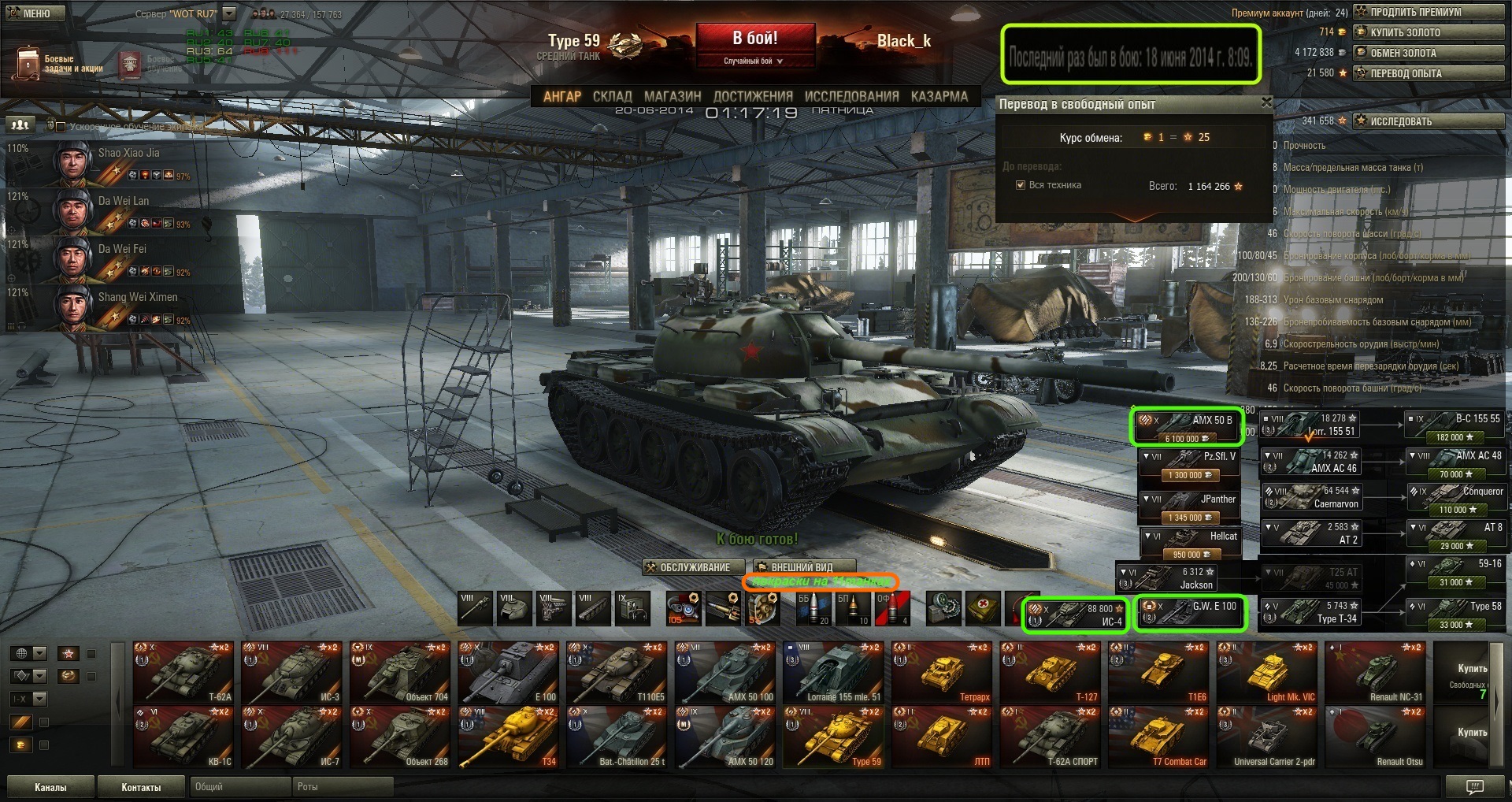The height and width of the screenshot is (802, 1512).
Task: Enable accelerated crew training checkbox
Action: pos(60,126)
